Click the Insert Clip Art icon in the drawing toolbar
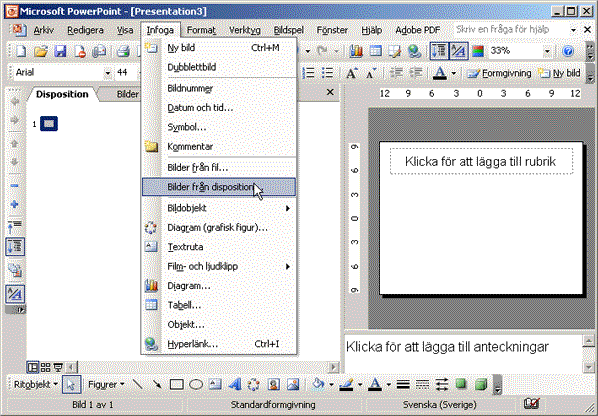Screen dimensions: 598x416 [273, 384]
